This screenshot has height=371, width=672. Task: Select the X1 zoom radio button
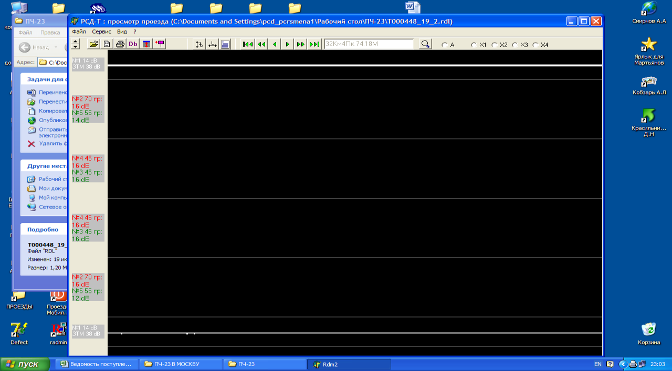(x=474, y=45)
